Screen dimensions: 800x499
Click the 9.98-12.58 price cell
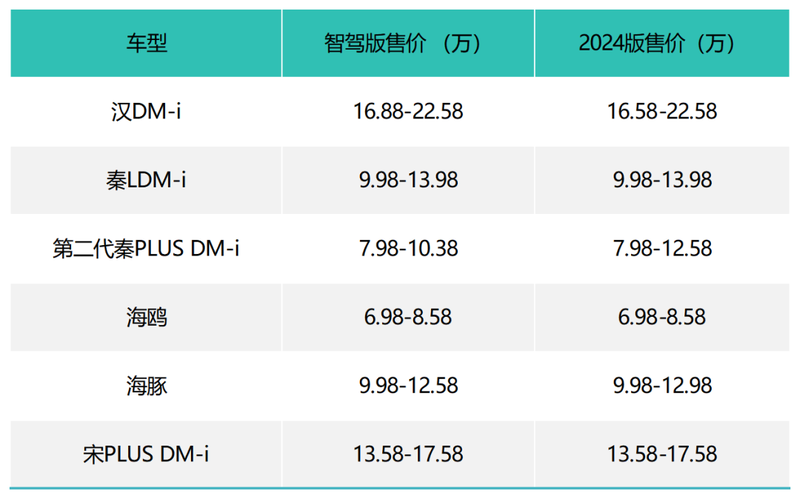point(408,386)
